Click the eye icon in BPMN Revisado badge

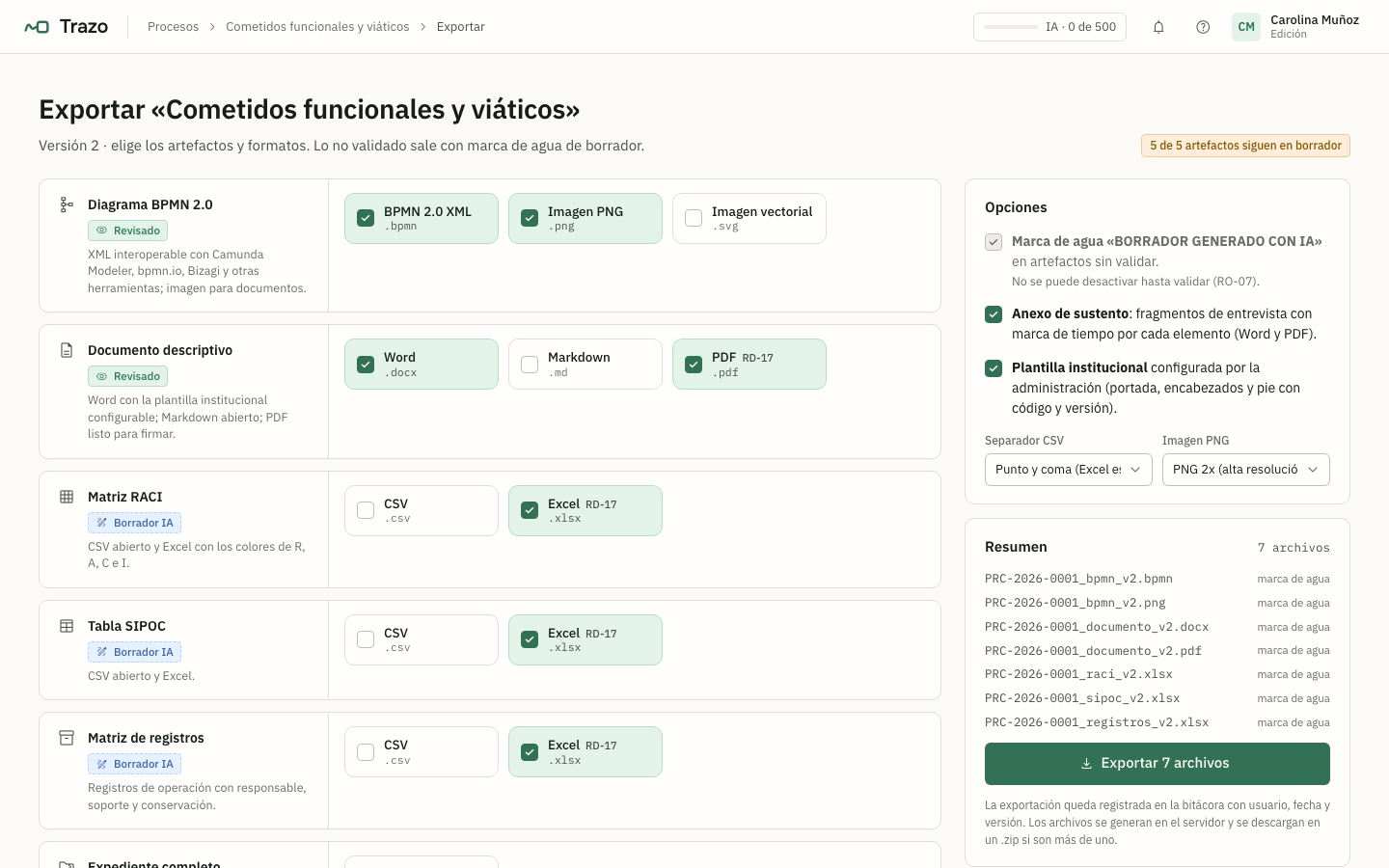(x=102, y=231)
